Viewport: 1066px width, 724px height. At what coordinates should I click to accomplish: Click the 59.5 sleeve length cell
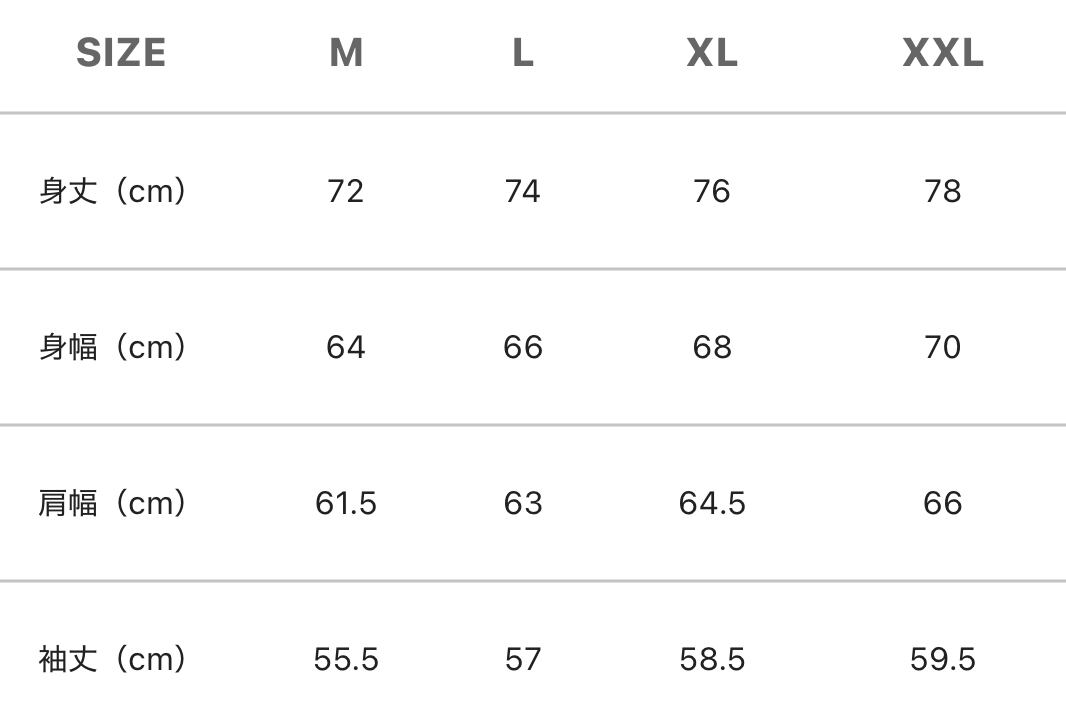(943, 659)
